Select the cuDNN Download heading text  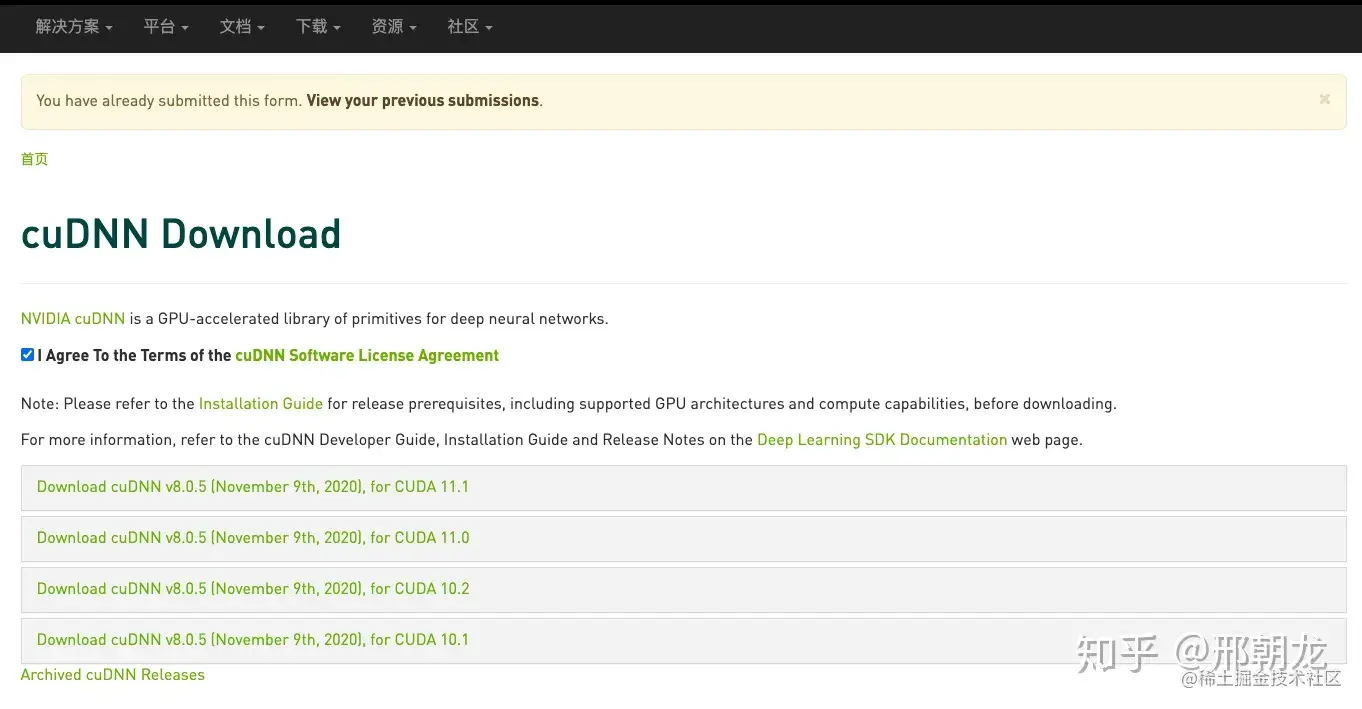click(181, 234)
